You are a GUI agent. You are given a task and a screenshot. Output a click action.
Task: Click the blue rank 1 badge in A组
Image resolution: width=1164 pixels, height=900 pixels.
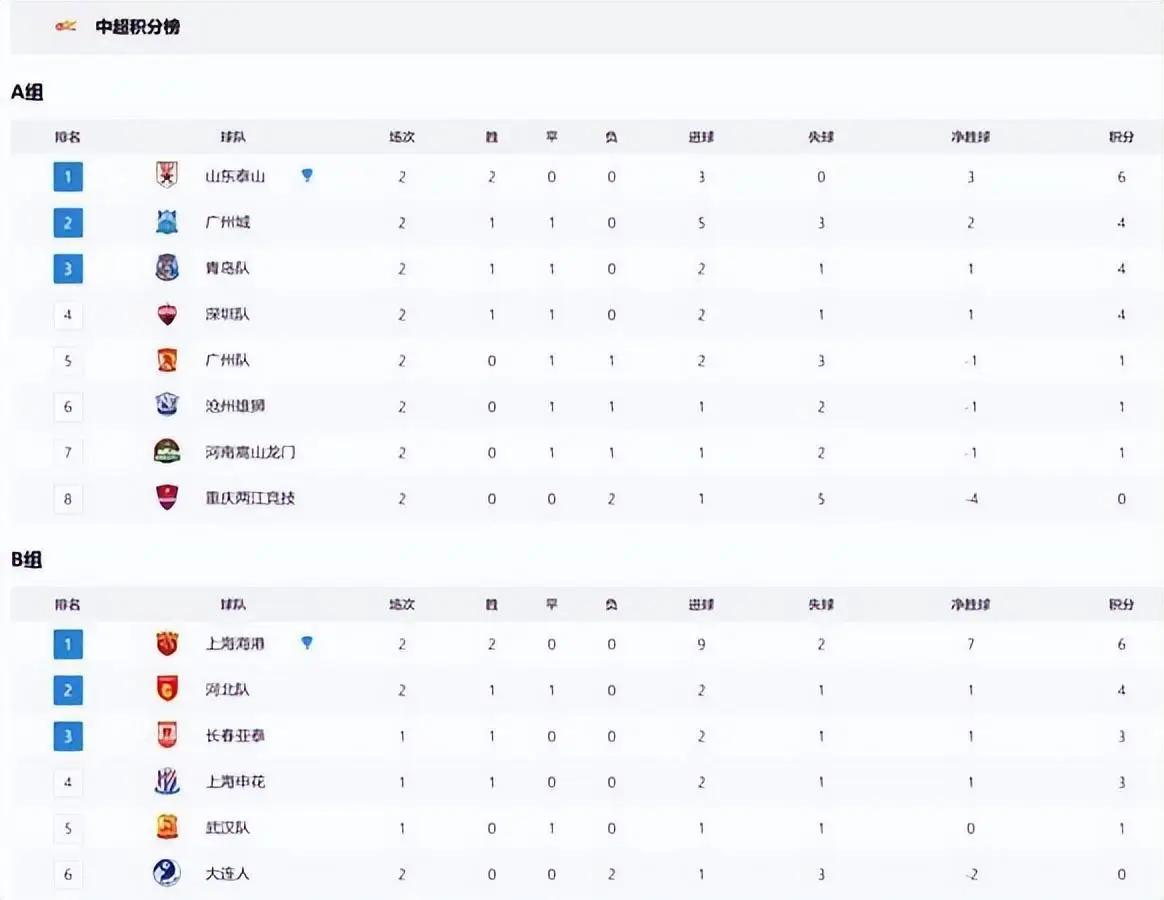click(x=68, y=177)
